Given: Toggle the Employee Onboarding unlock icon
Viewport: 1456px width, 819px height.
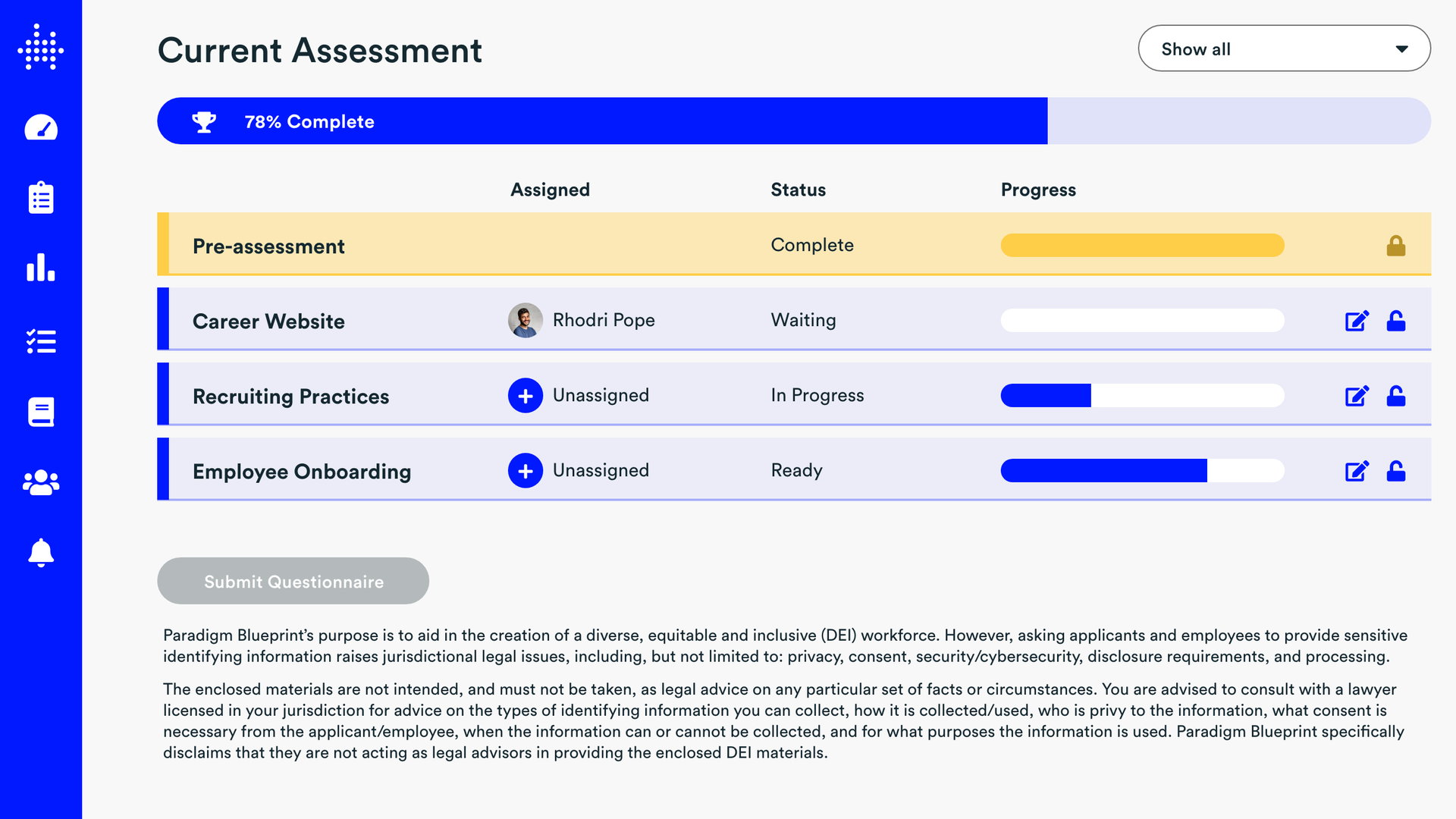Looking at the screenshot, I should [1396, 471].
